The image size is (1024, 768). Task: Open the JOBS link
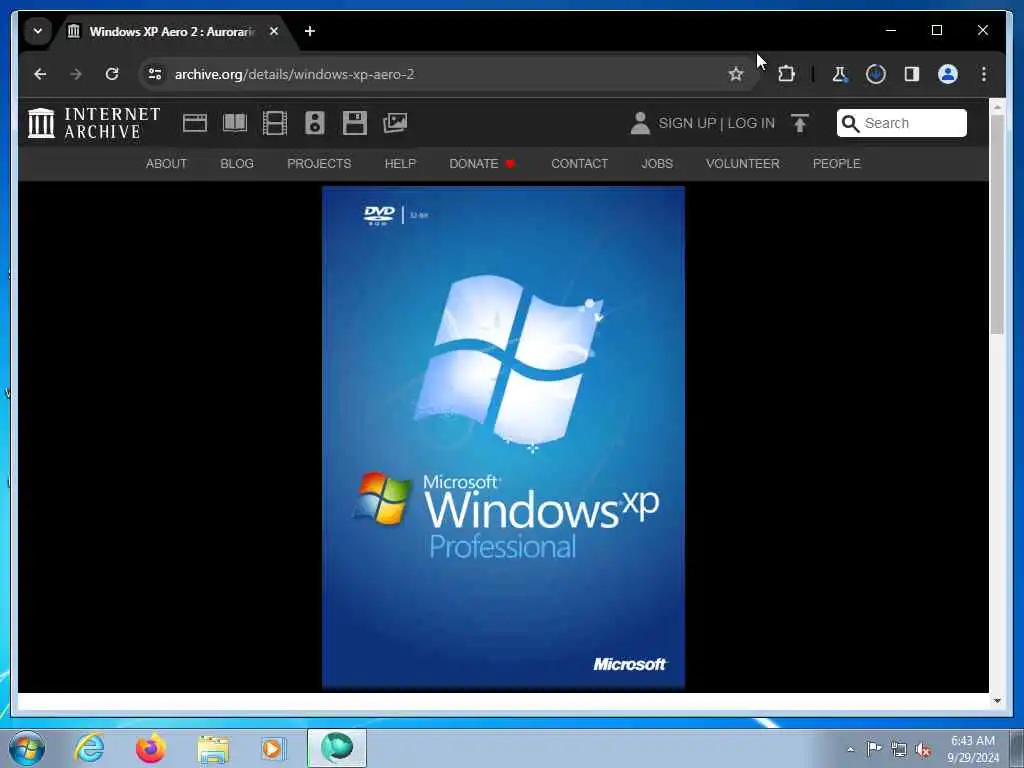(657, 163)
